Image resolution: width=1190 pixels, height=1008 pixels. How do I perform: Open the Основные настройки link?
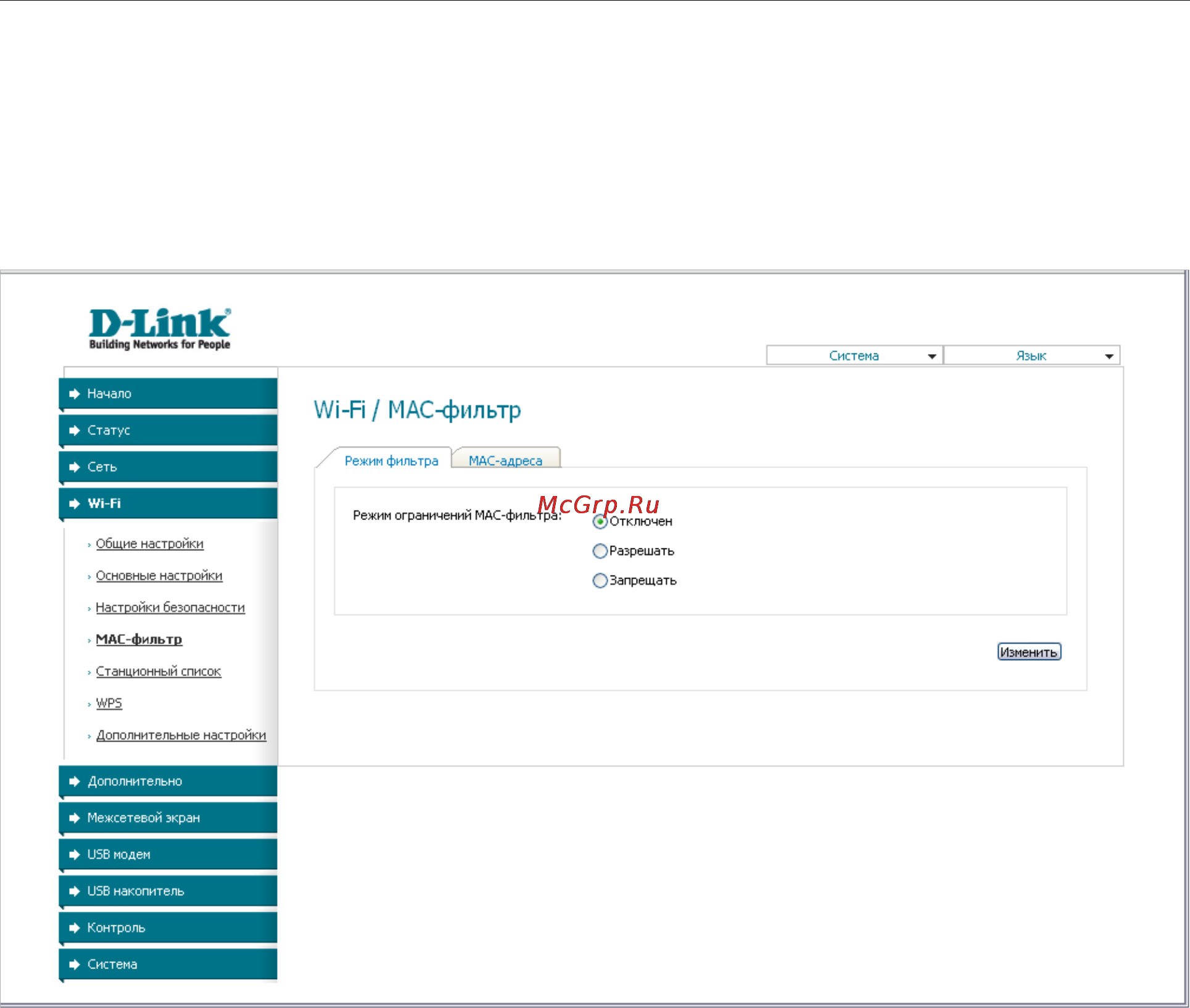click(x=159, y=576)
